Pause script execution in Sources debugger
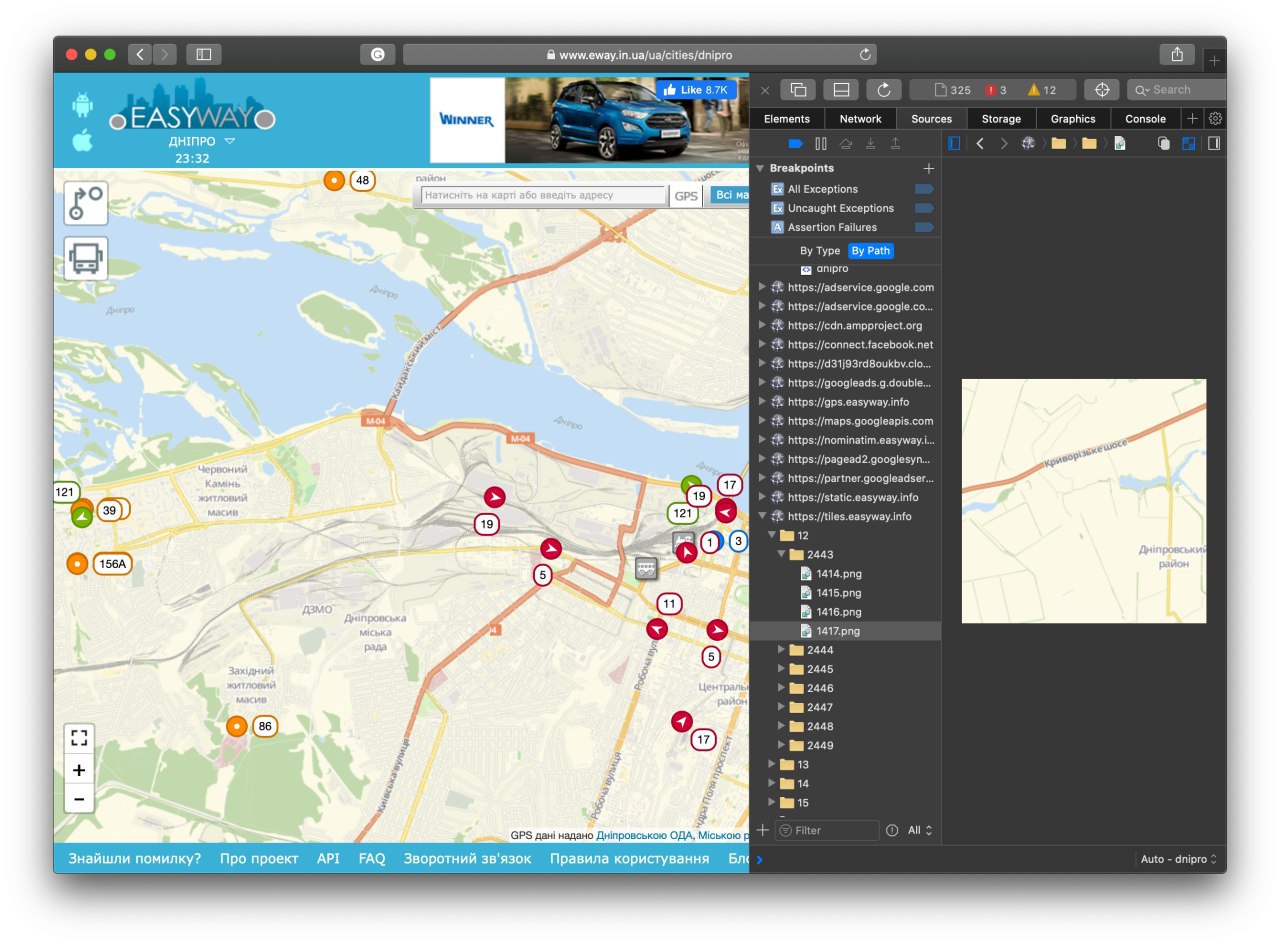This screenshot has width=1280, height=944. coord(821,144)
